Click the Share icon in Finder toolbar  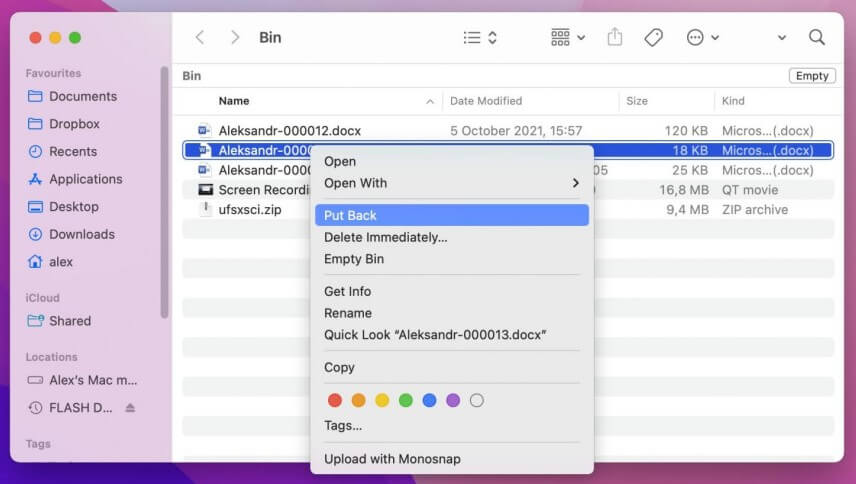615,37
